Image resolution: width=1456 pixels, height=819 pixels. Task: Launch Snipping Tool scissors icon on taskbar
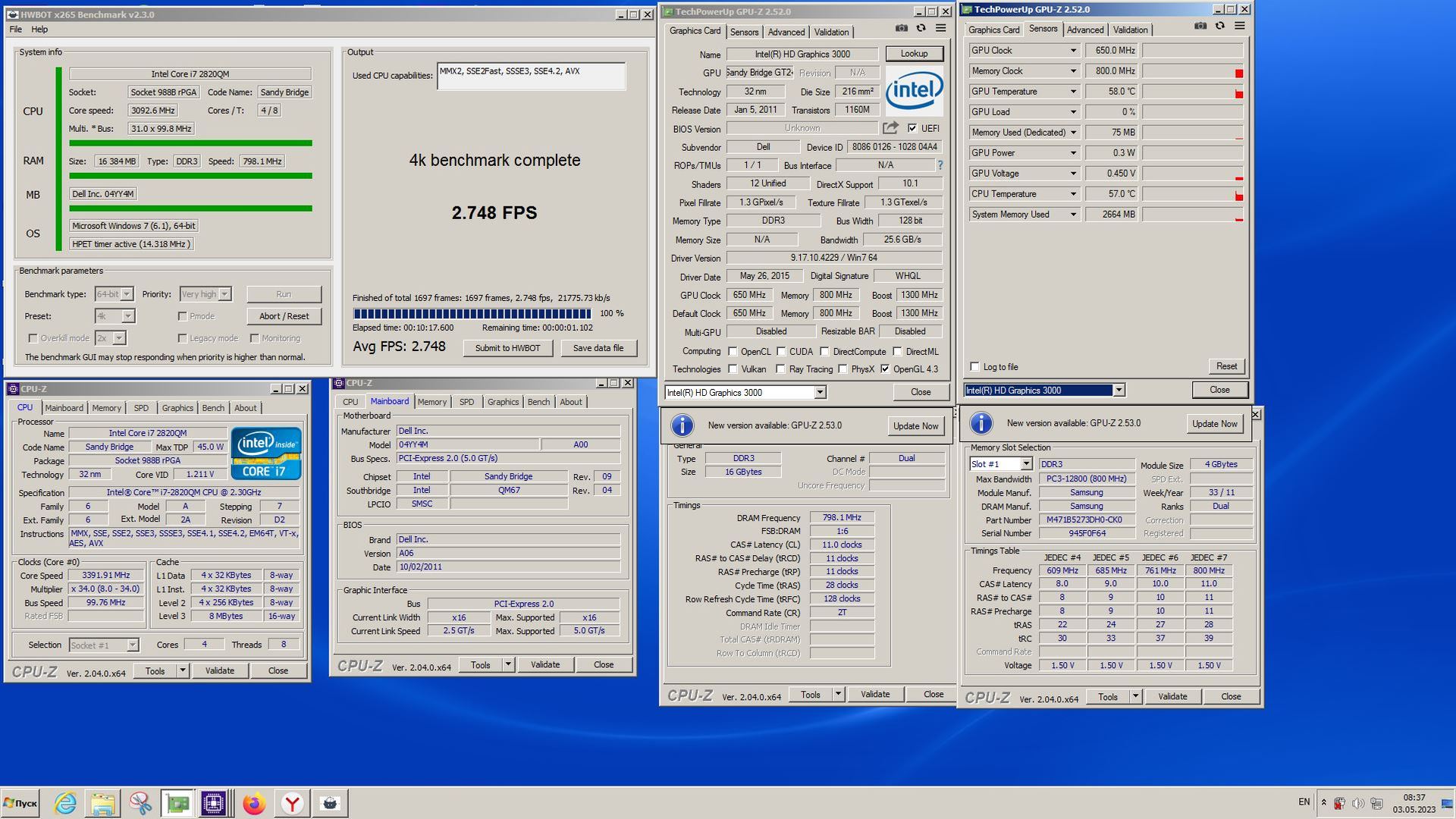[140, 803]
